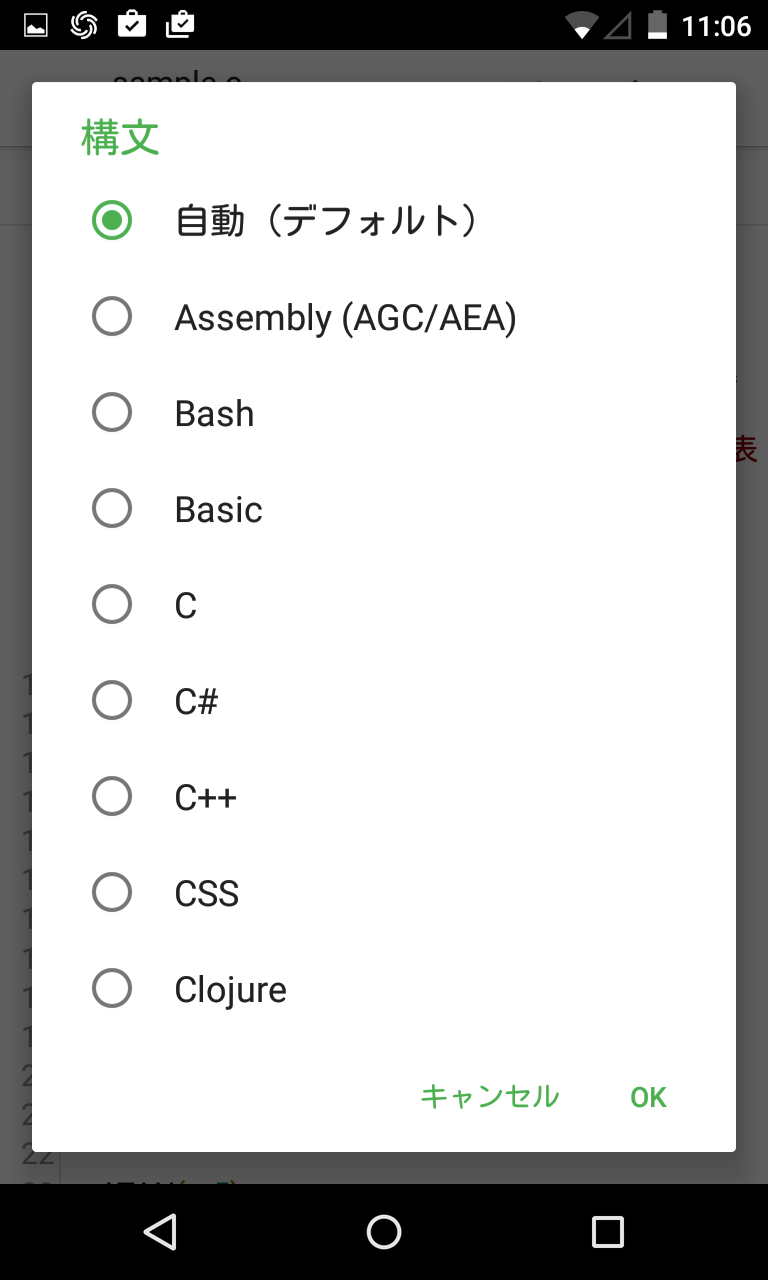Select the Bash syntax radio button

click(112, 413)
